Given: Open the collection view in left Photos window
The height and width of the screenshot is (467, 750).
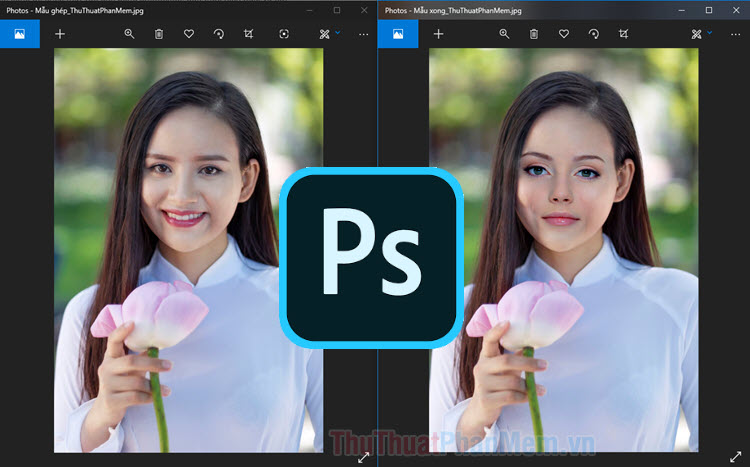Looking at the screenshot, I should (x=20, y=34).
